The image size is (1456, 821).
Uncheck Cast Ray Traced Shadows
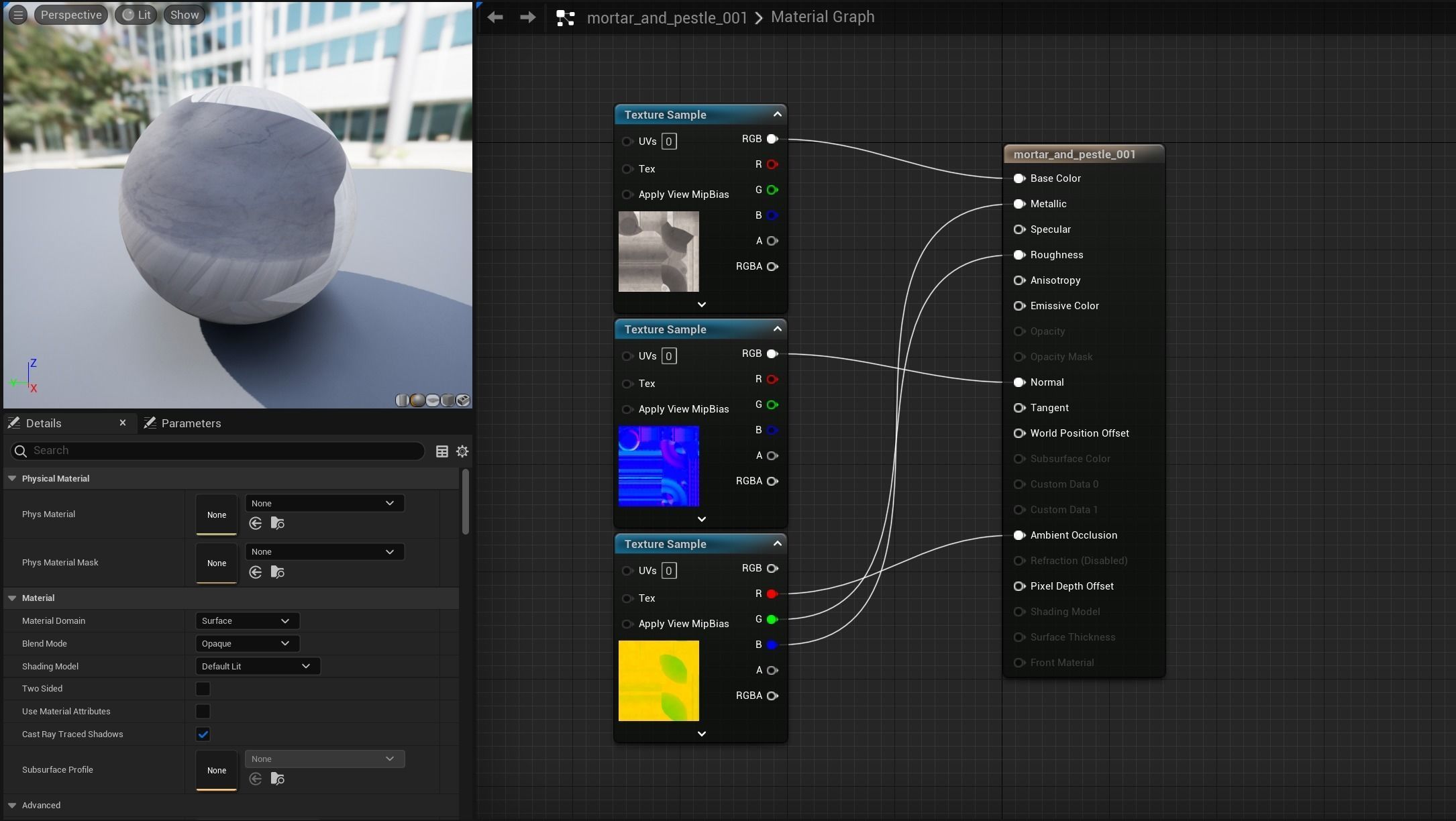click(203, 734)
